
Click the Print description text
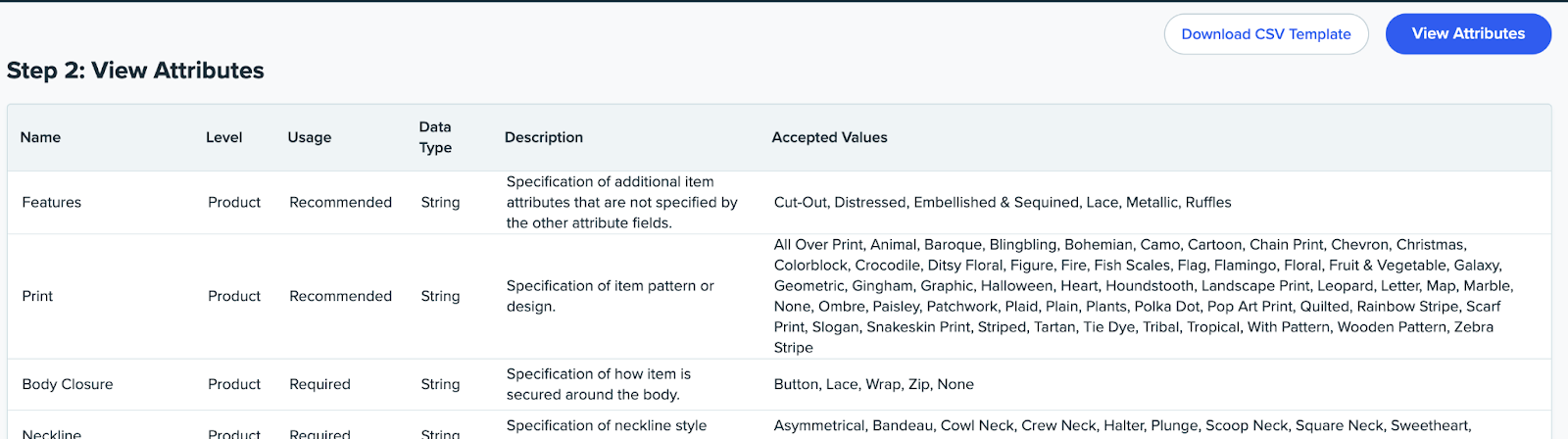point(610,296)
